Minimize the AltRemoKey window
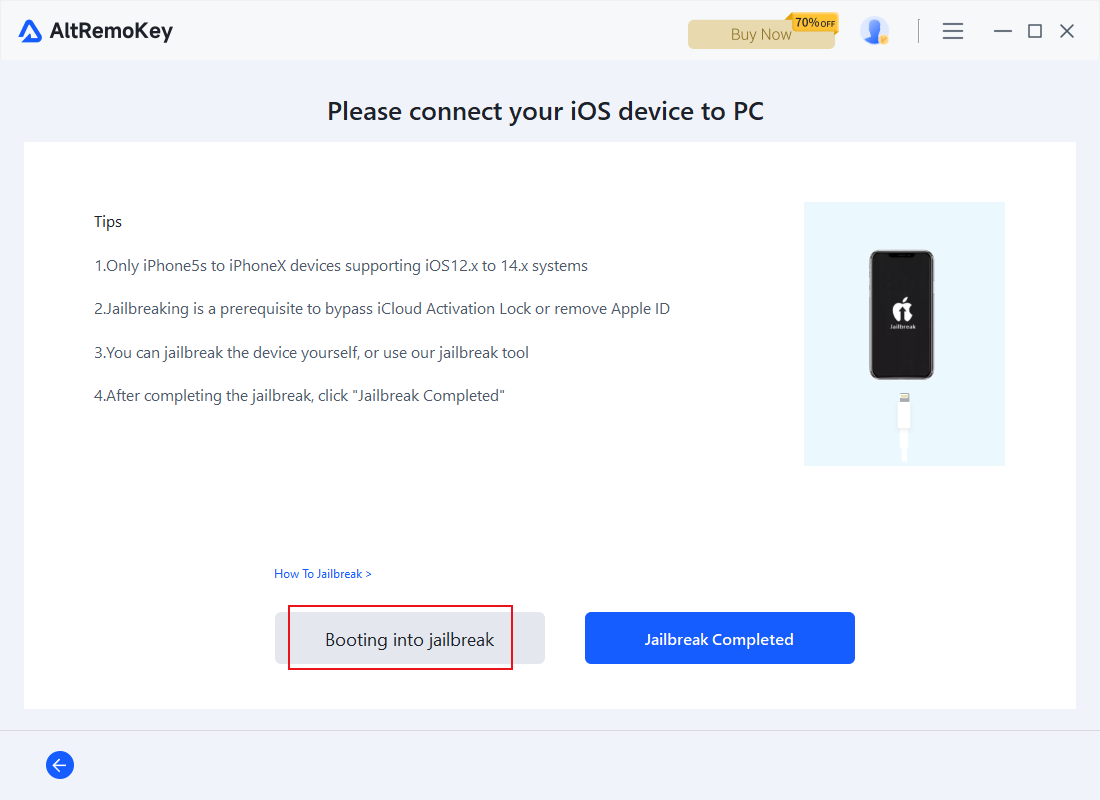Image resolution: width=1100 pixels, height=800 pixels. point(1002,31)
